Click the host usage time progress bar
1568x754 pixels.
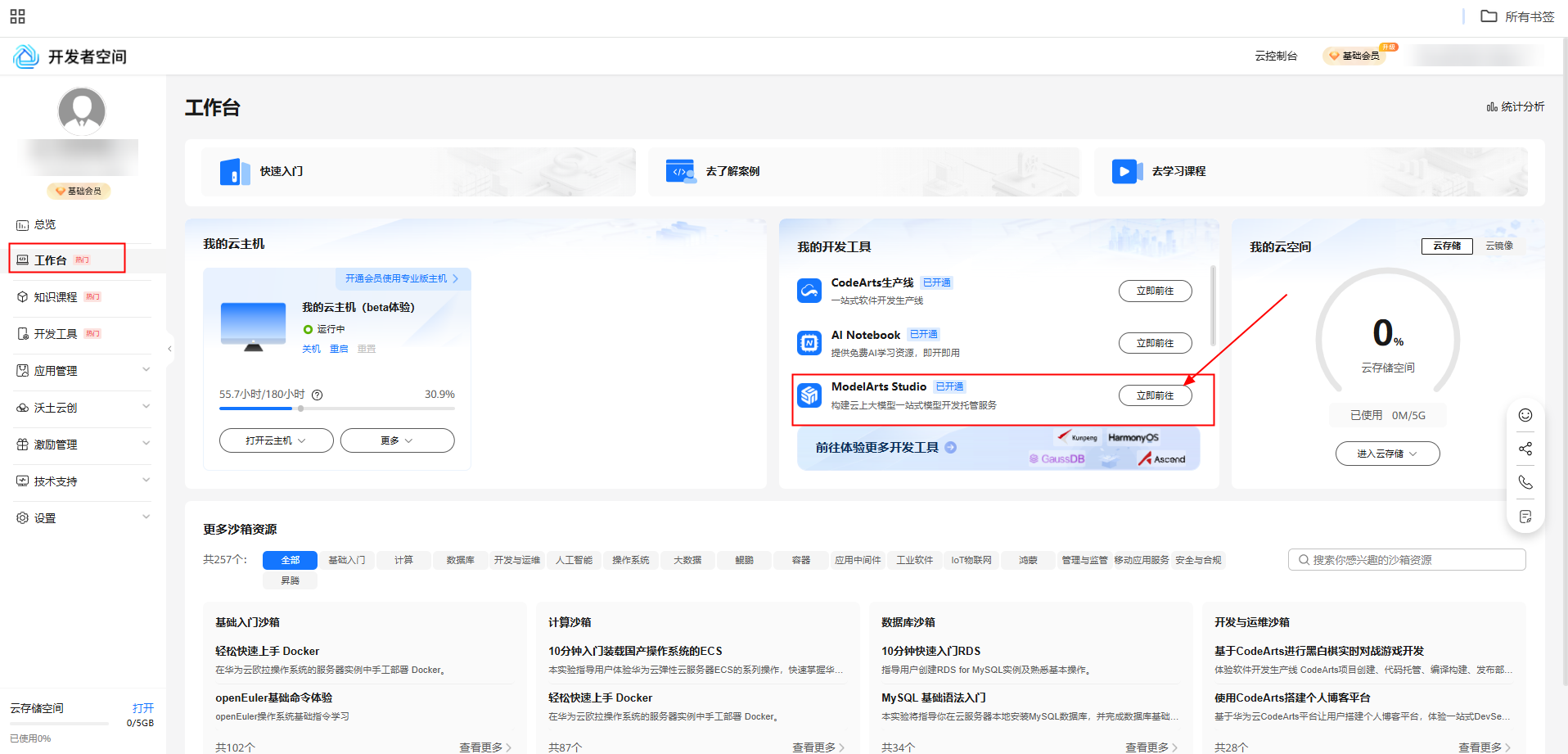coord(336,408)
